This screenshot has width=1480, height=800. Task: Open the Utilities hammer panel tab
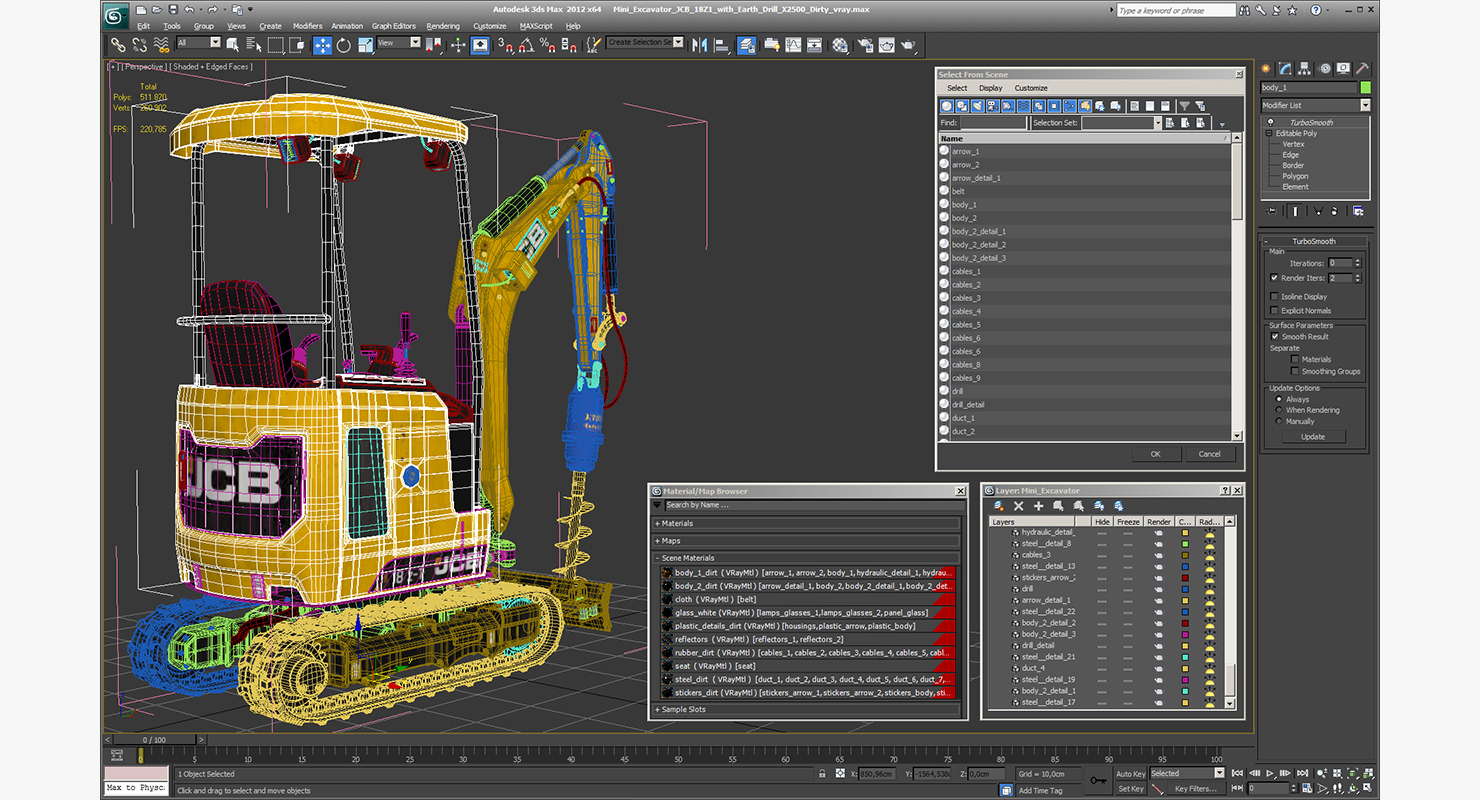click(x=1361, y=69)
